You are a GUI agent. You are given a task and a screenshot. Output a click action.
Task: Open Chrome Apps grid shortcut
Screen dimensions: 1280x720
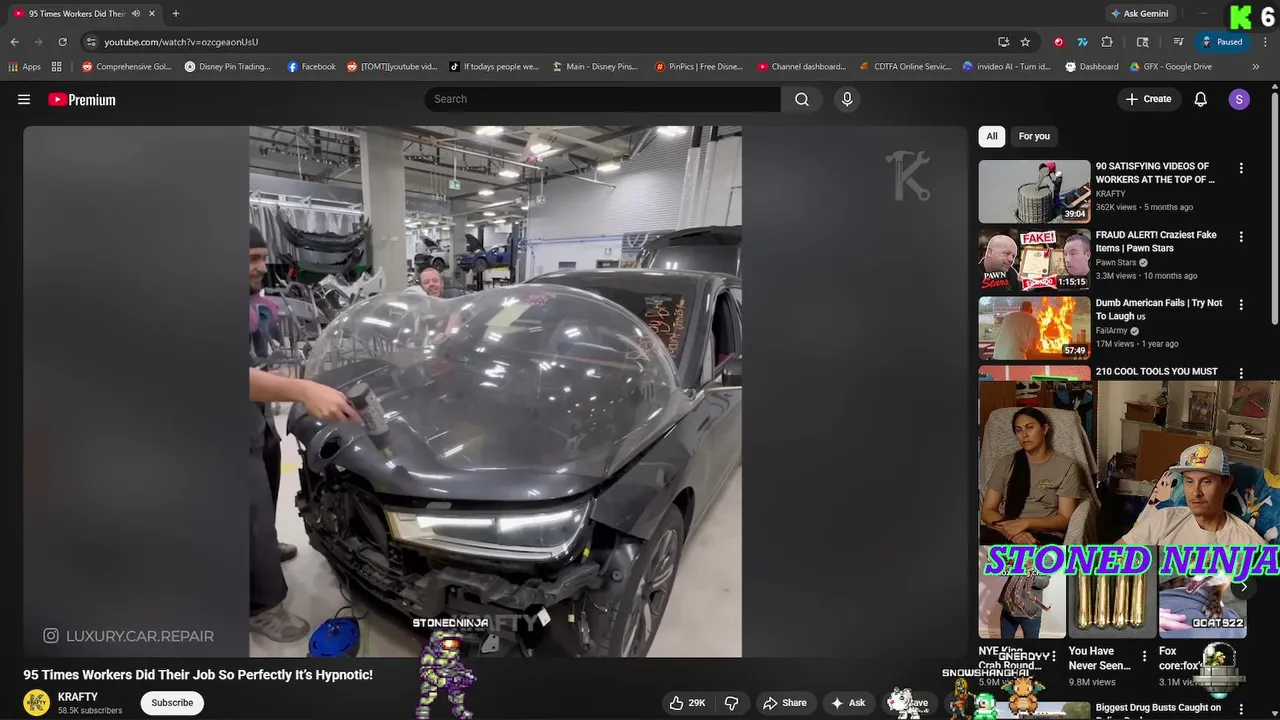tap(25, 67)
